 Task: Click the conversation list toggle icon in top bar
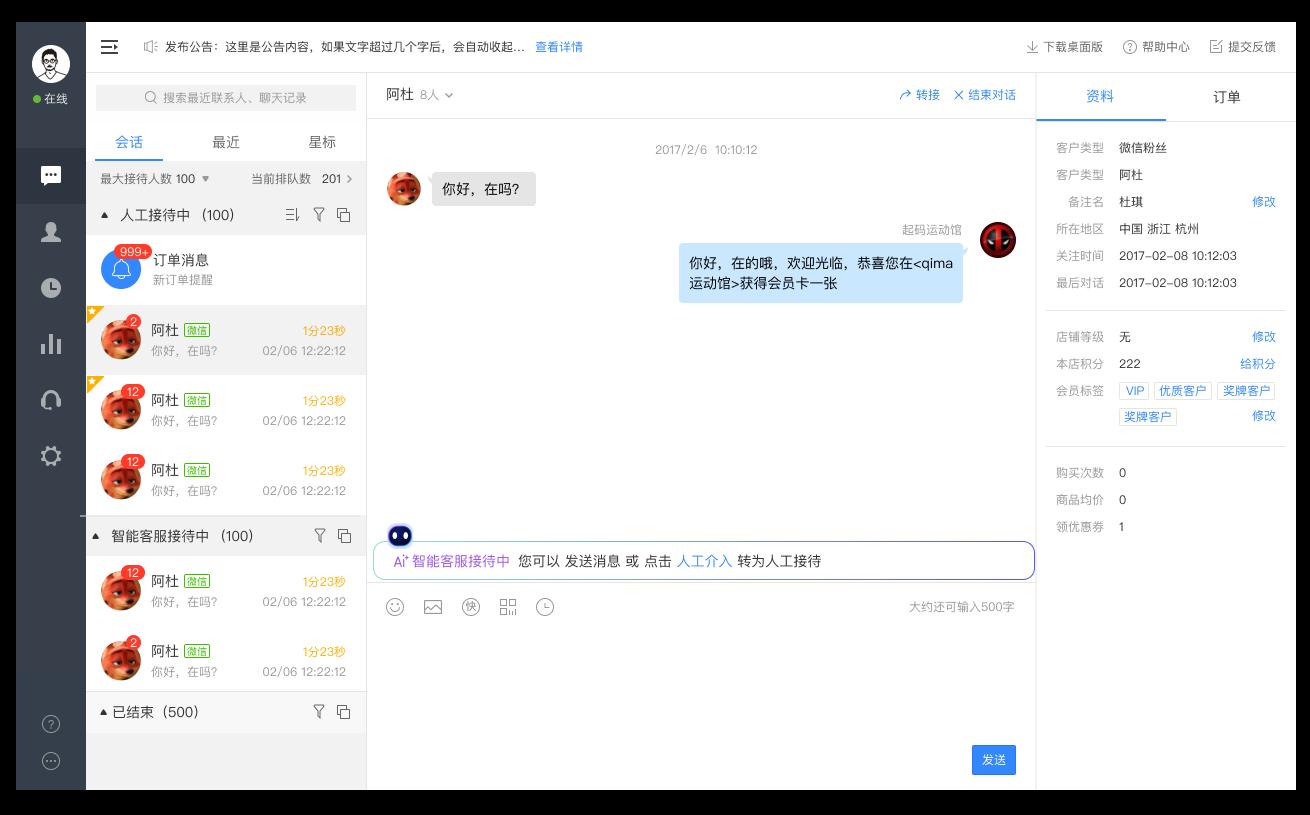[109, 47]
